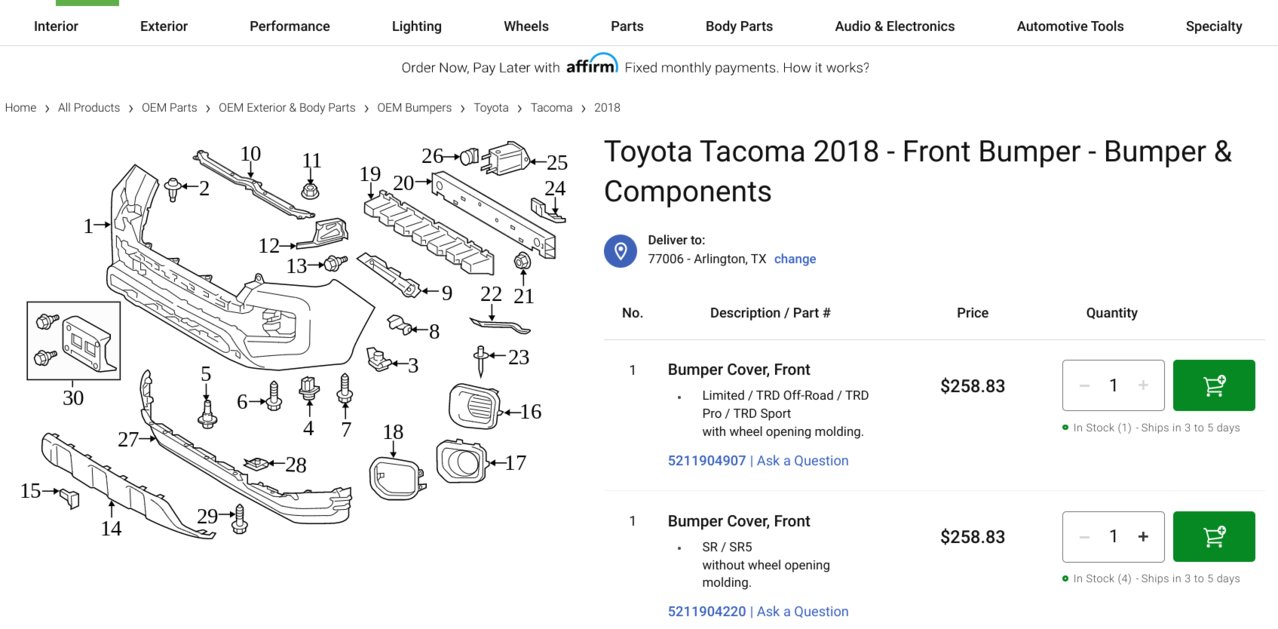1278x629 pixels.
Task: Click the change delivery location link
Action: pos(795,259)
